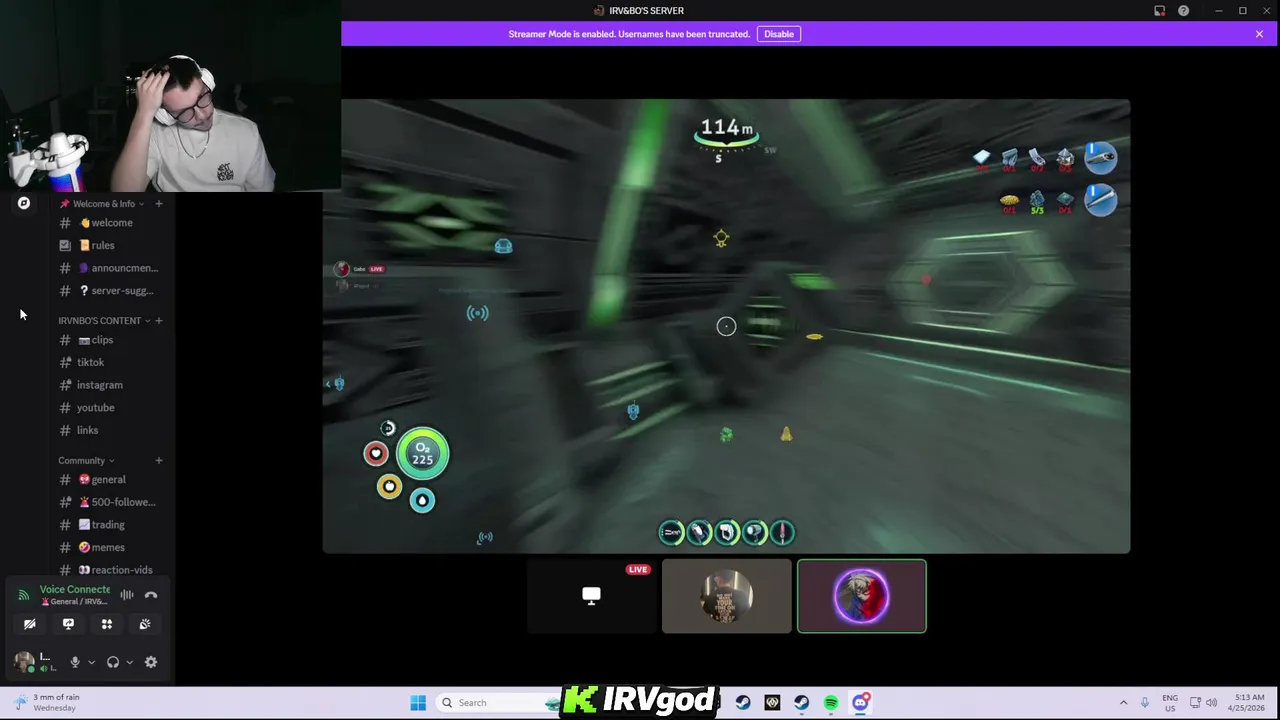Open the activities launcher icon
The width and height of the screenshot is (1280, 720).
coord(107,624)
